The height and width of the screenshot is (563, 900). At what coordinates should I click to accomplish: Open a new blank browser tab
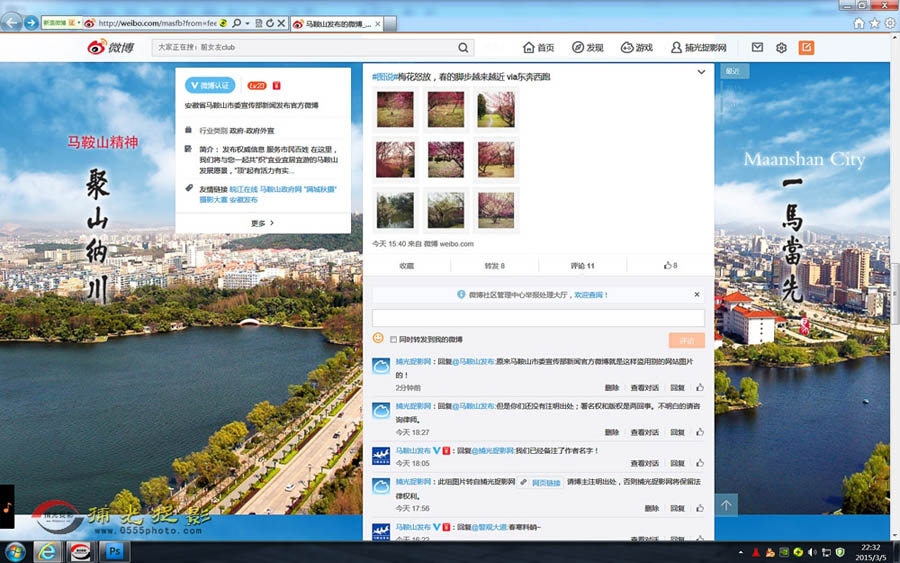pos(390,24)
